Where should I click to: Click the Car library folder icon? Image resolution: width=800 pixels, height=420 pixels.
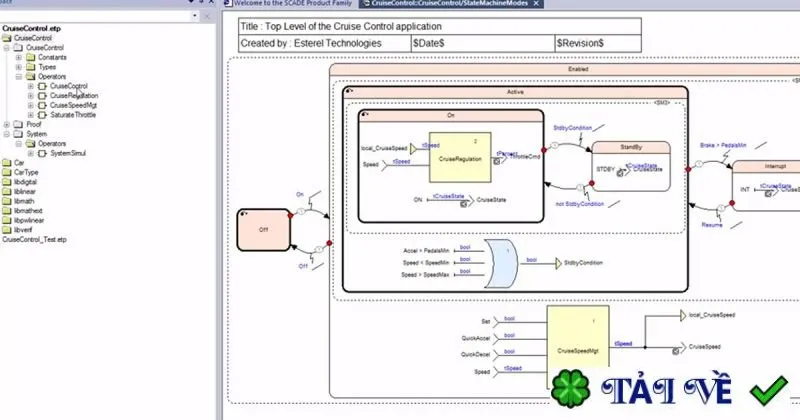[x=6, y=163]
